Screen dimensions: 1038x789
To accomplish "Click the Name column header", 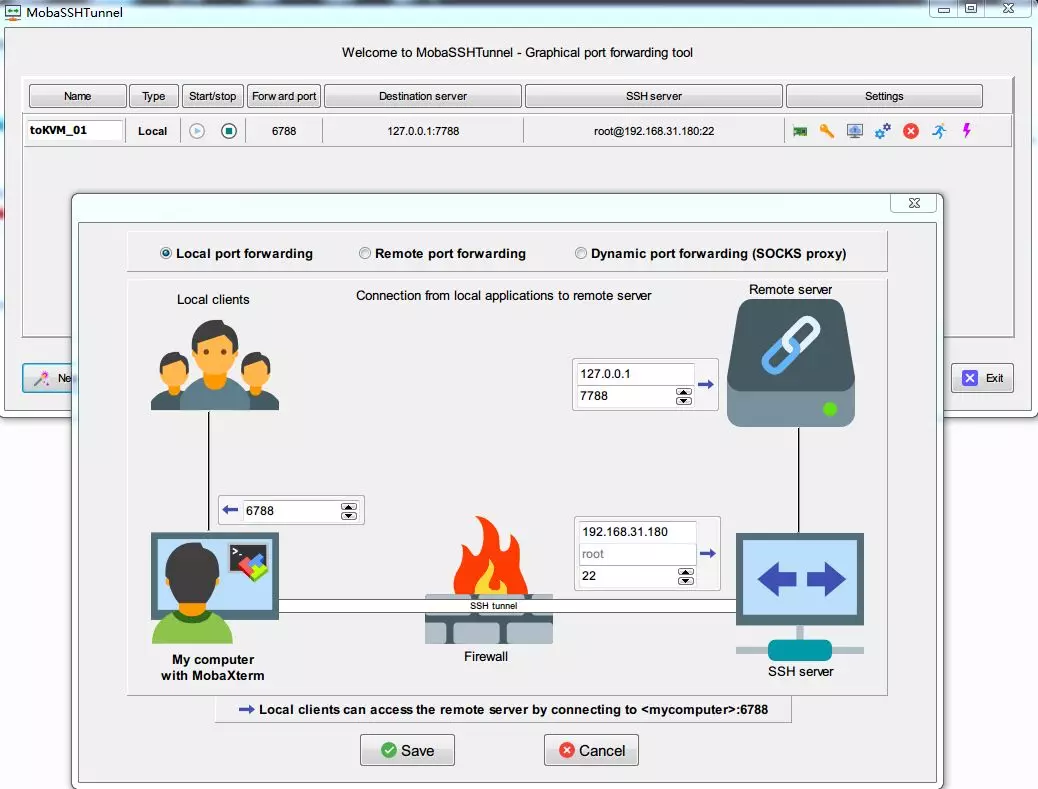I will 77,96.
